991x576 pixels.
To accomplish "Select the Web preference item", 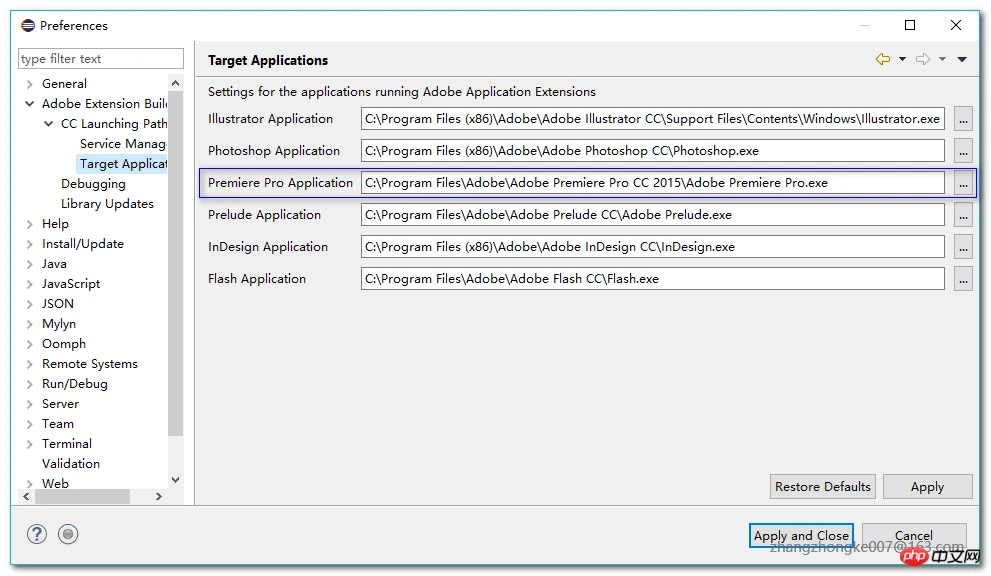I will click(x=55, y=483).
